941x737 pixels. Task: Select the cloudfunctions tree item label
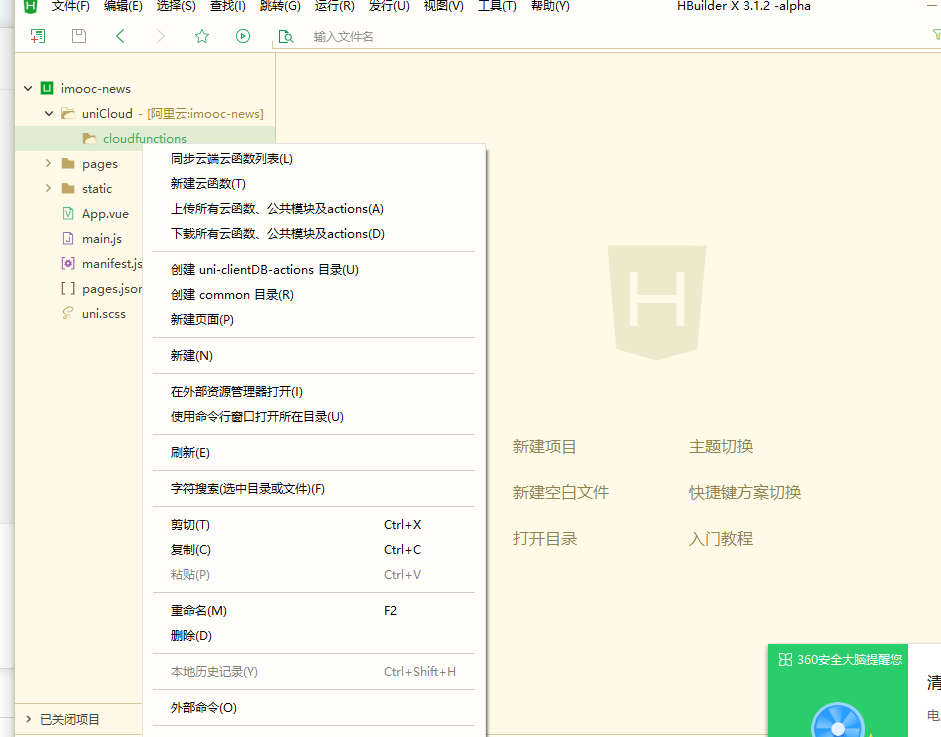click(x=145, y=139)
